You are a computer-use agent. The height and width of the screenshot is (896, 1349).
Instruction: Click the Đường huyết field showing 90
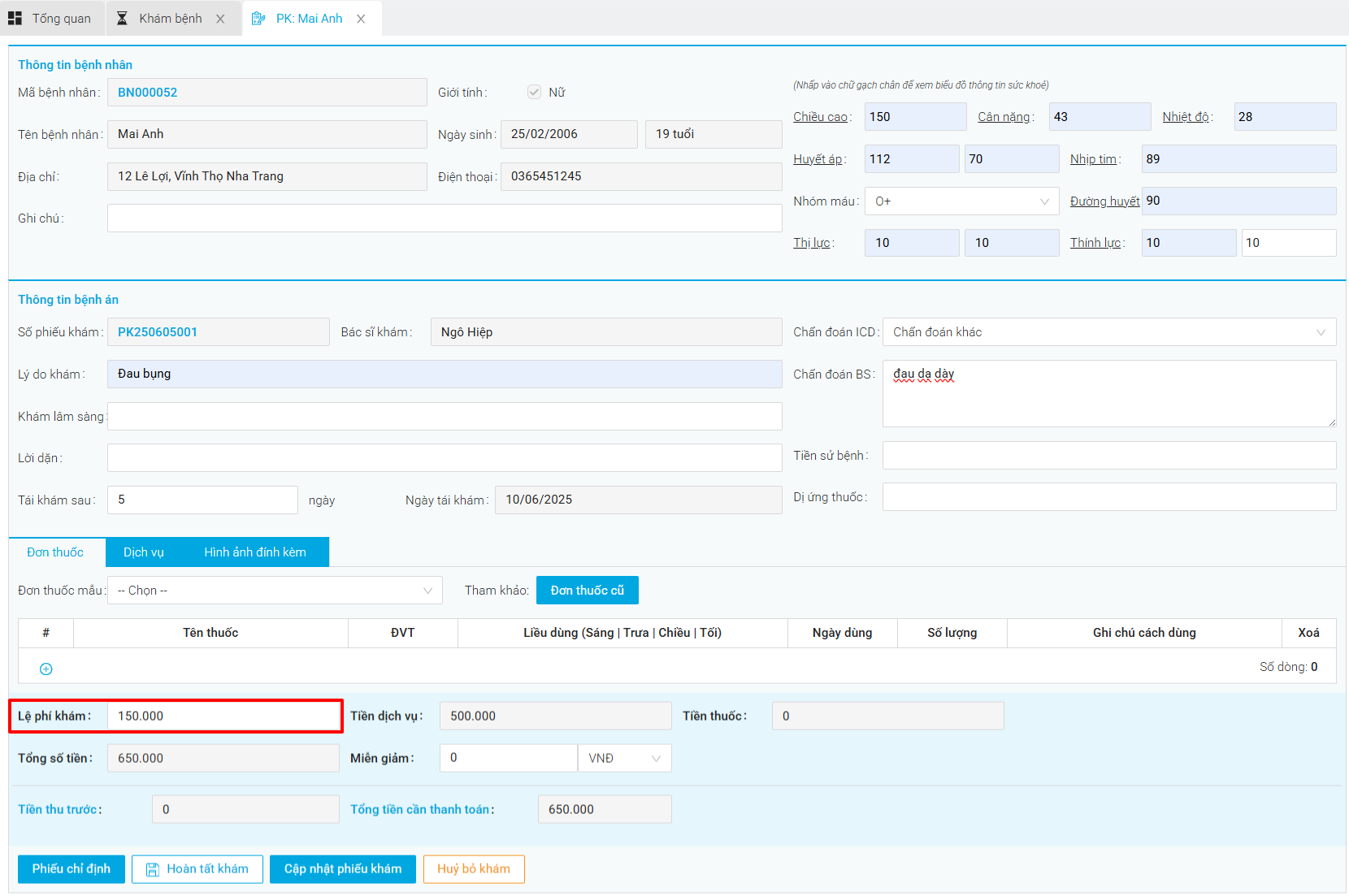(1238, 201)
